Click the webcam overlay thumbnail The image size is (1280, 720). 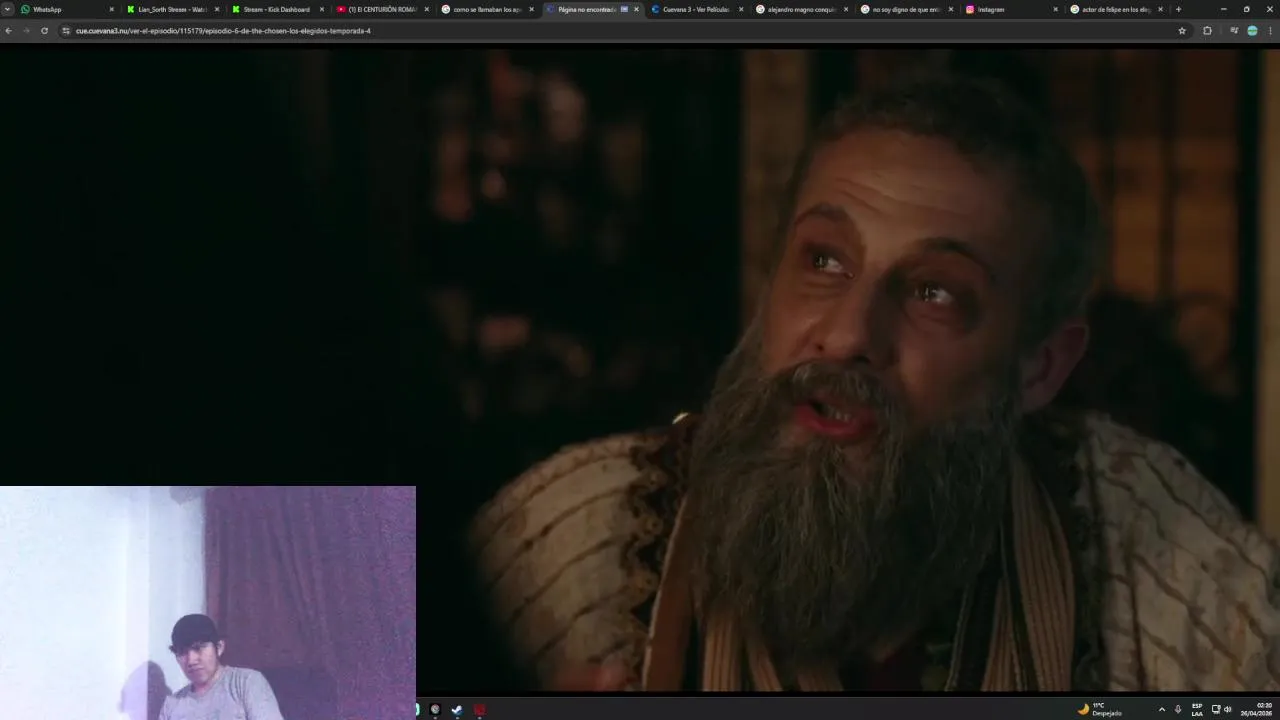pyautogui.click(x=208, y=603)
